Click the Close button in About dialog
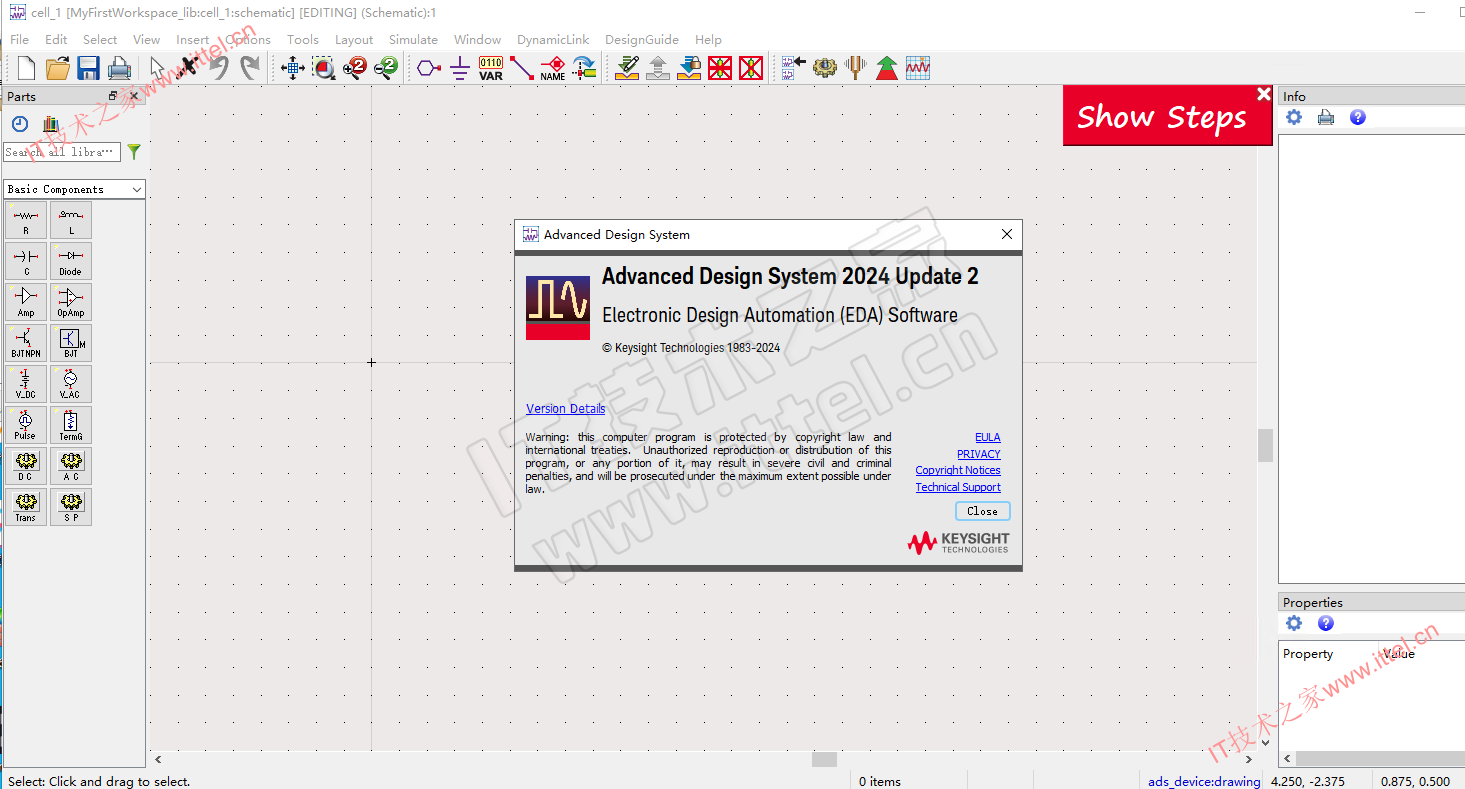The width and height of the screenshot is (1465, 789). (982, 511)
